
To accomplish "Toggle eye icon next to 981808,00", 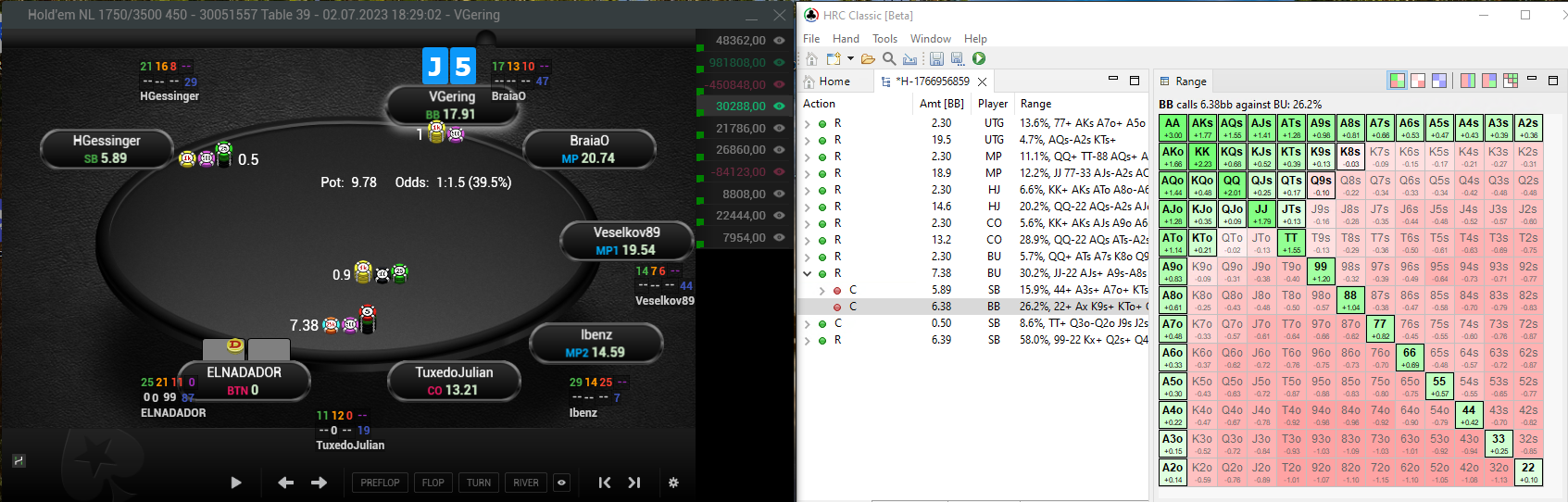I will click(x=780, y=63).
